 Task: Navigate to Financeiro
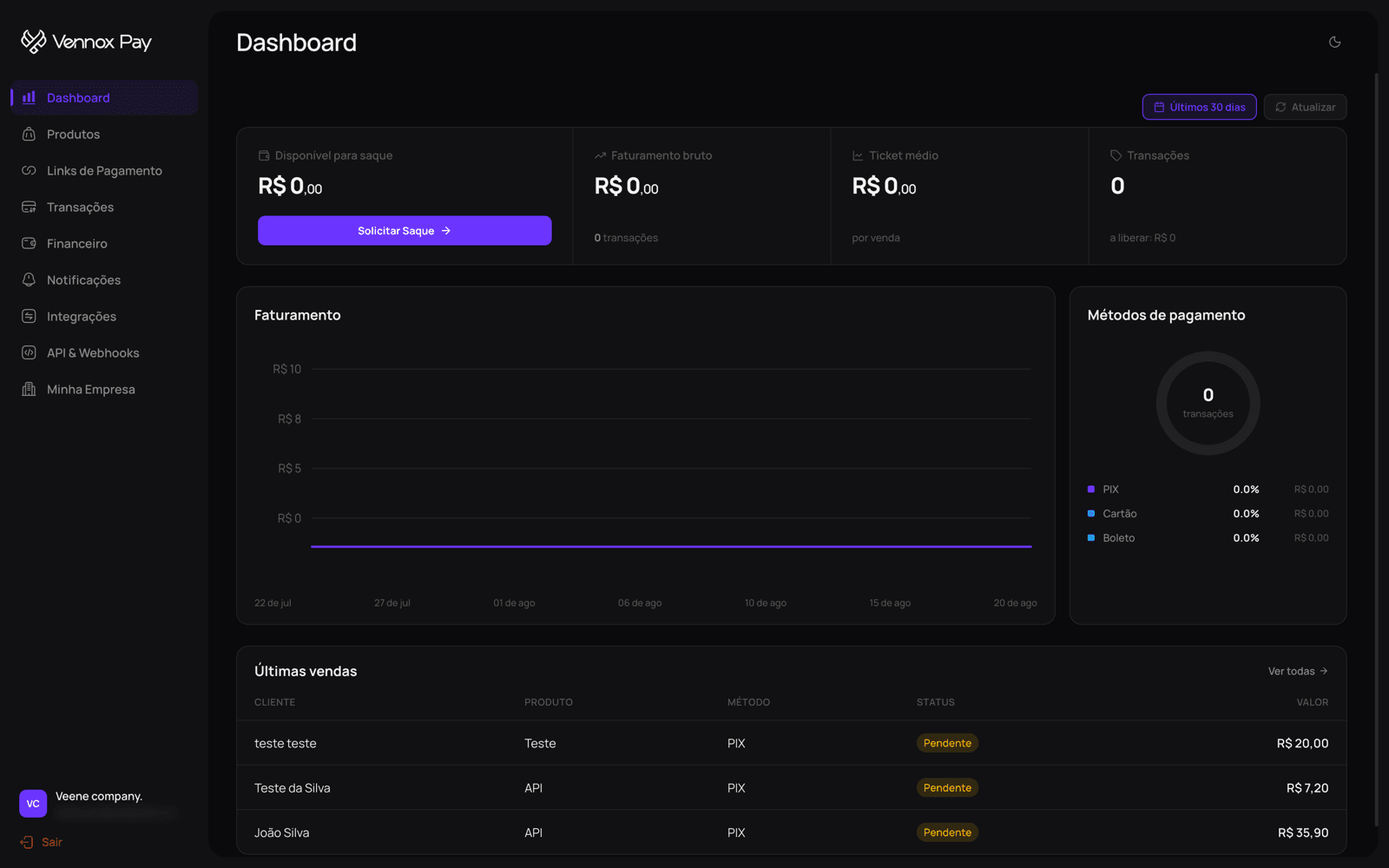point(104,243)
